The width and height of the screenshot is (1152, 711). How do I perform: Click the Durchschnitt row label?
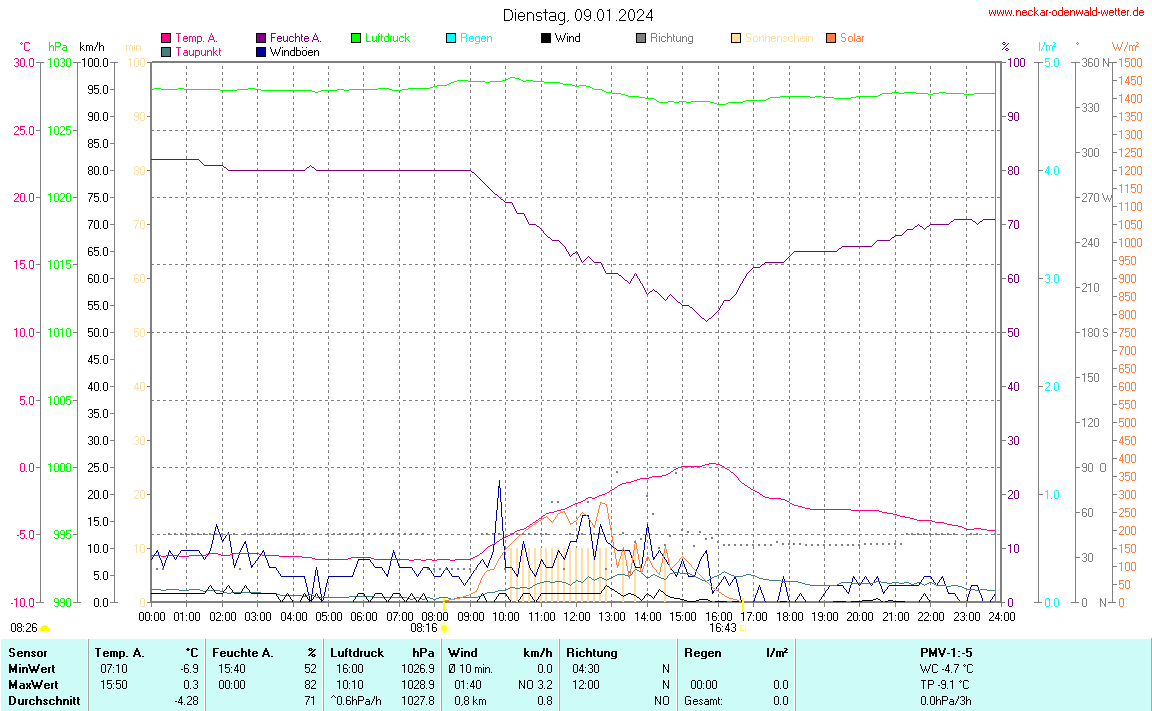point(43,700)
